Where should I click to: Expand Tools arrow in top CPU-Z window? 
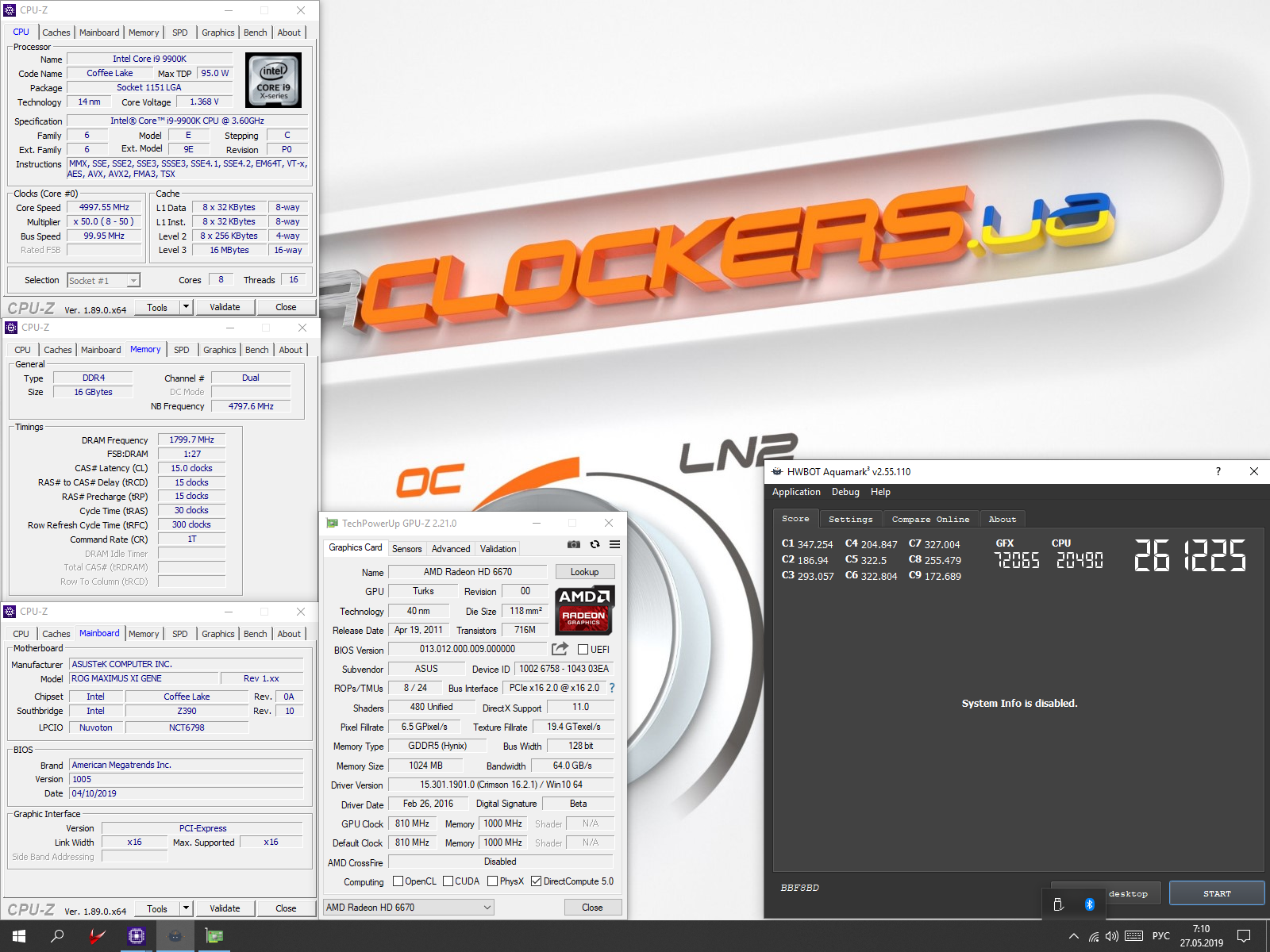[x=186, y=307]
